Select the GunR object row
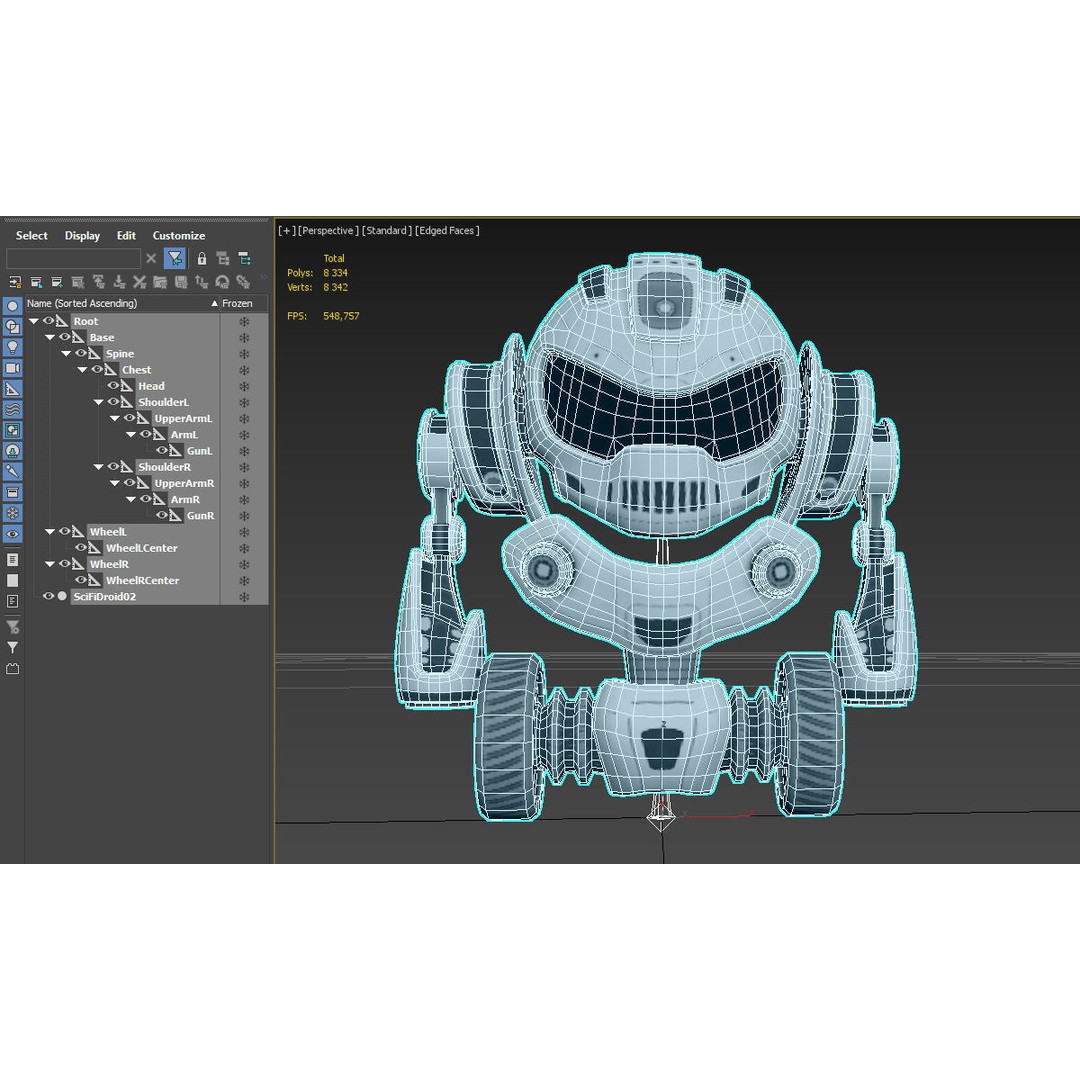Viewport: 1080px width, 1080px height. coord(200,515)
